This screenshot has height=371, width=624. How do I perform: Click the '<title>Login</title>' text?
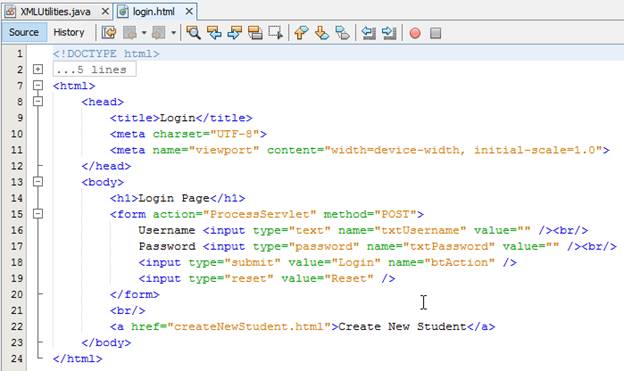[x=181, y=118]
